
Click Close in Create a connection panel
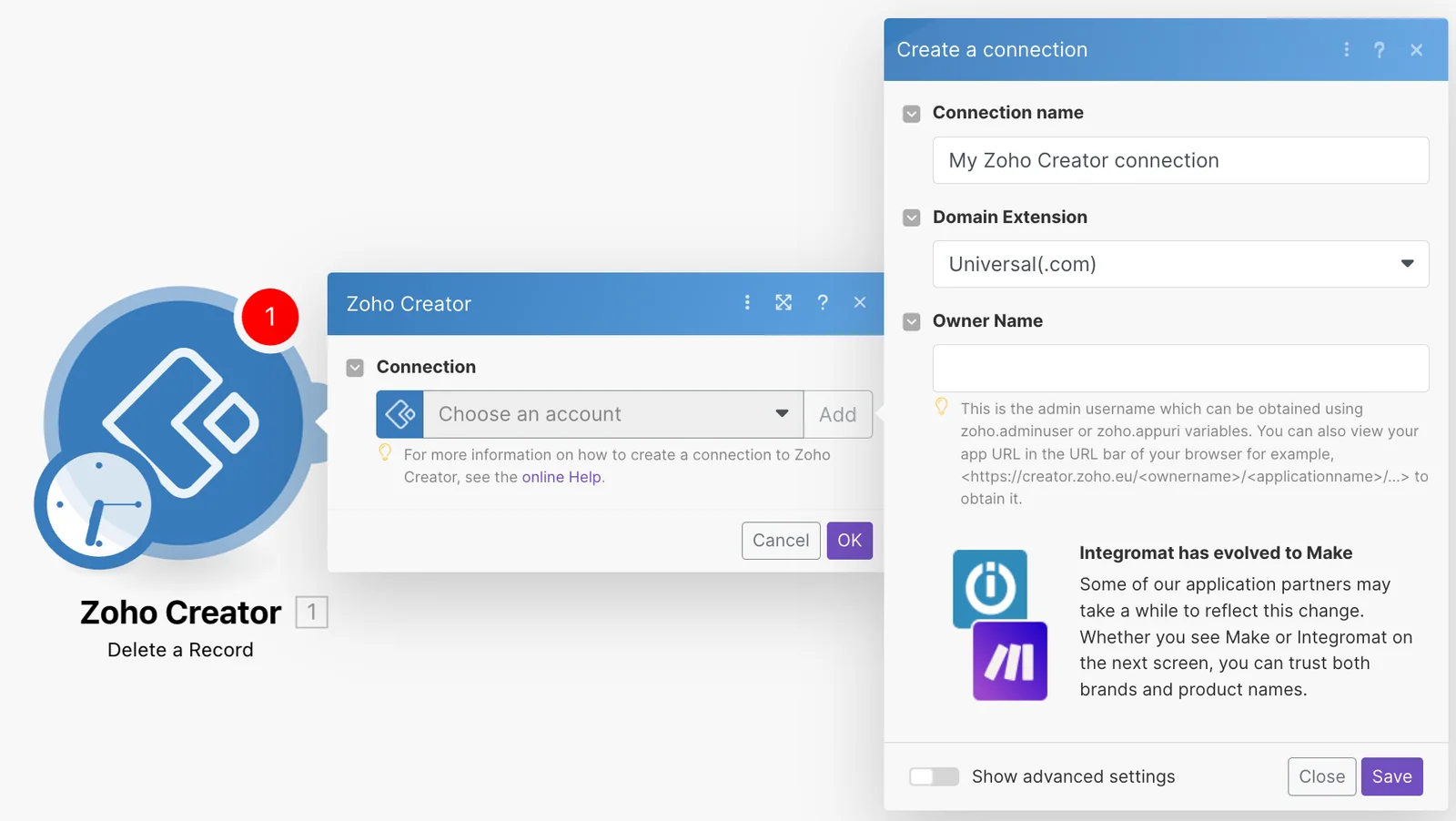[1322, 776]
